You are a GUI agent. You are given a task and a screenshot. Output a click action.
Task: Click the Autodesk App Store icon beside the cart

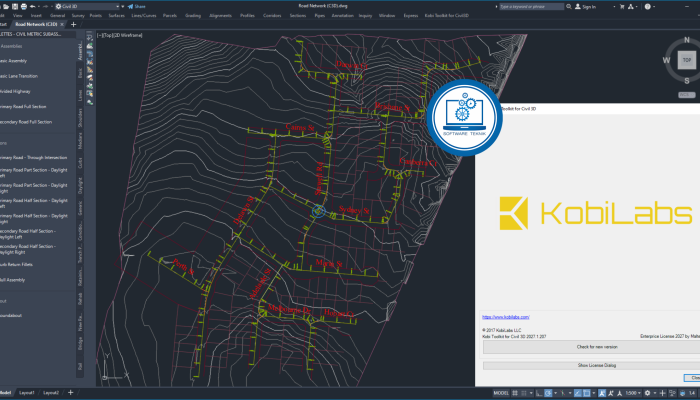tap(630, 6)
